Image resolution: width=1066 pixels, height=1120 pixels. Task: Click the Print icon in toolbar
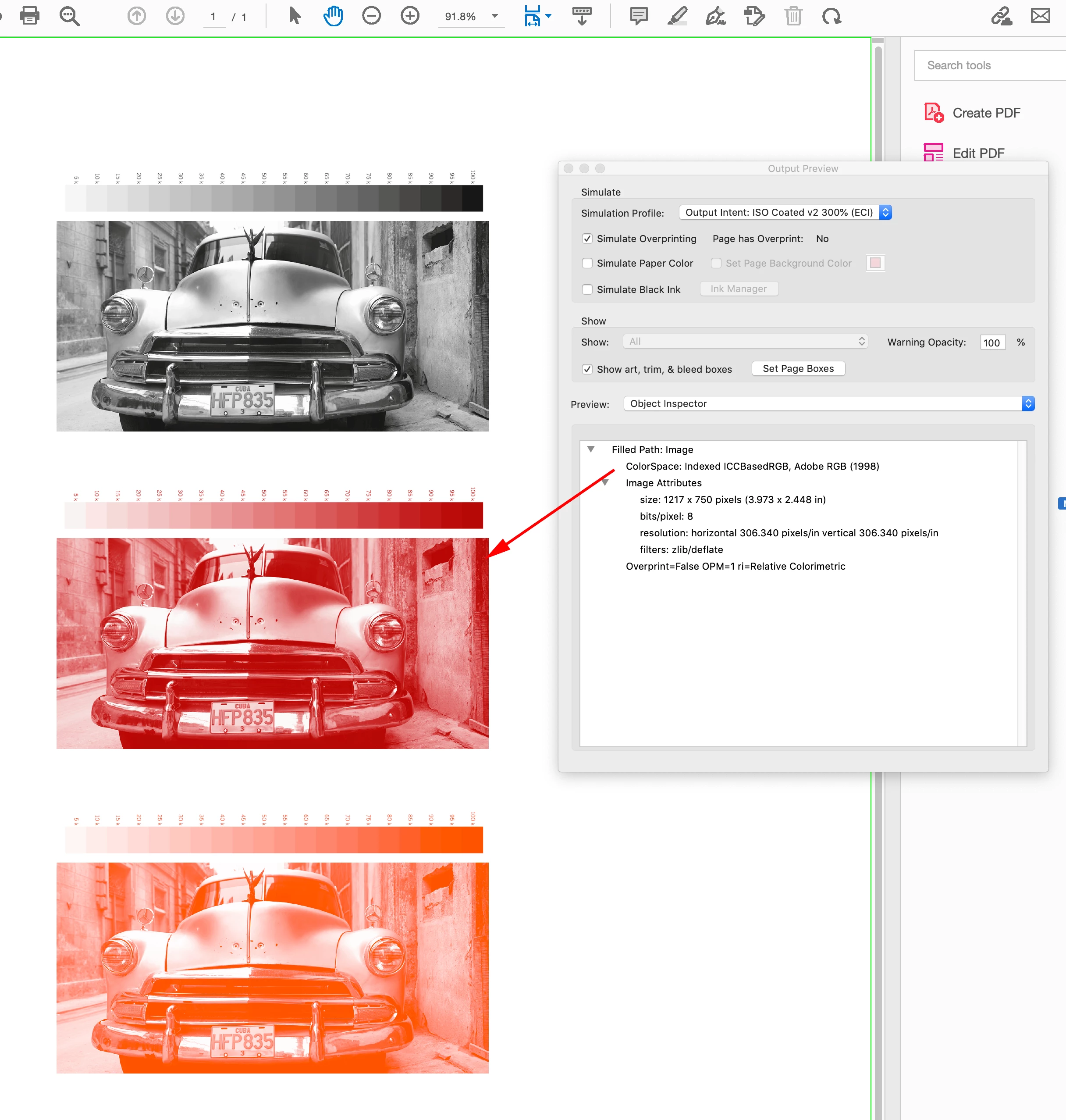point(29,16)
